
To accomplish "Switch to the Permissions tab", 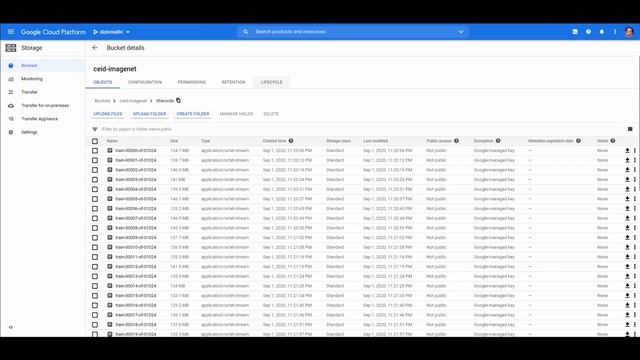I will [x=191, y=82].
